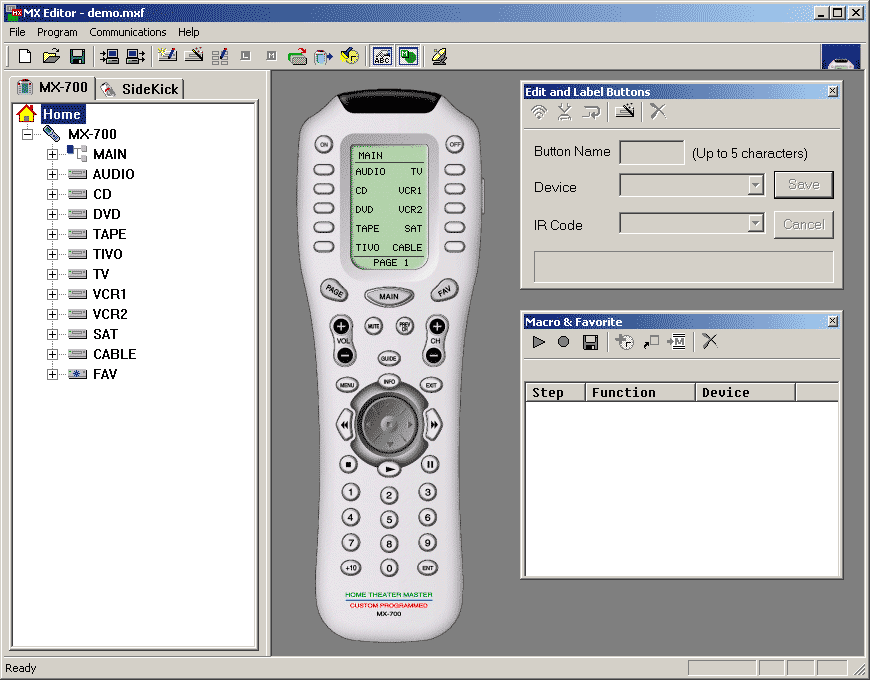Click the add delay clock icon in Macro
The image size is (870, 680).
625,342
